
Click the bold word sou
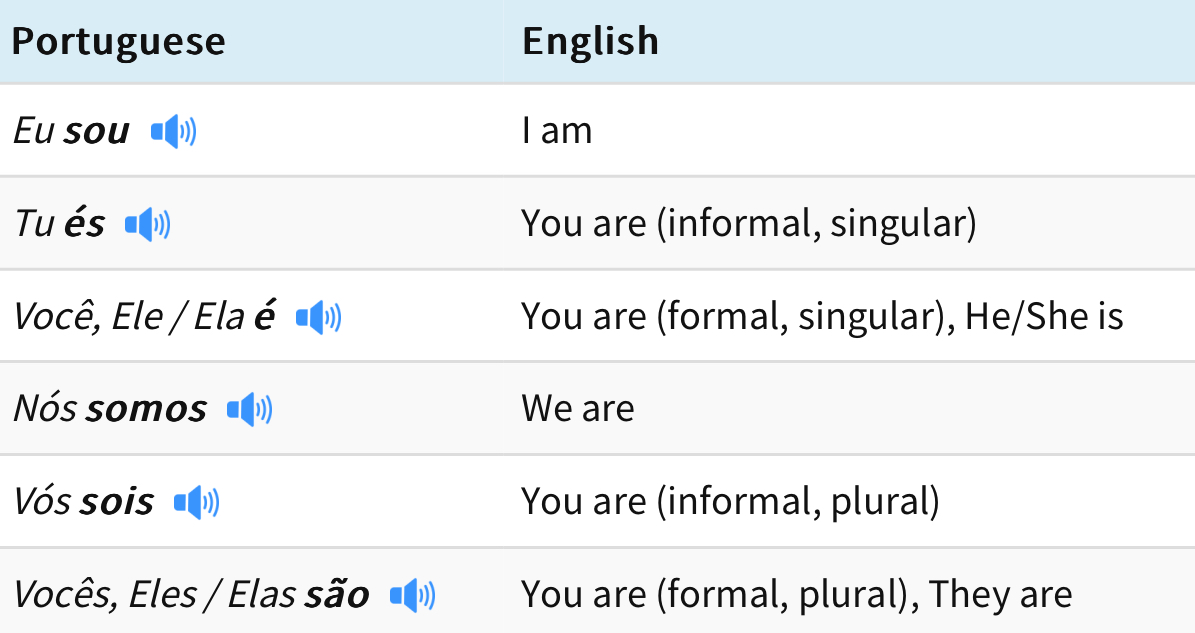pyautogui.click(x=96, y=132)
